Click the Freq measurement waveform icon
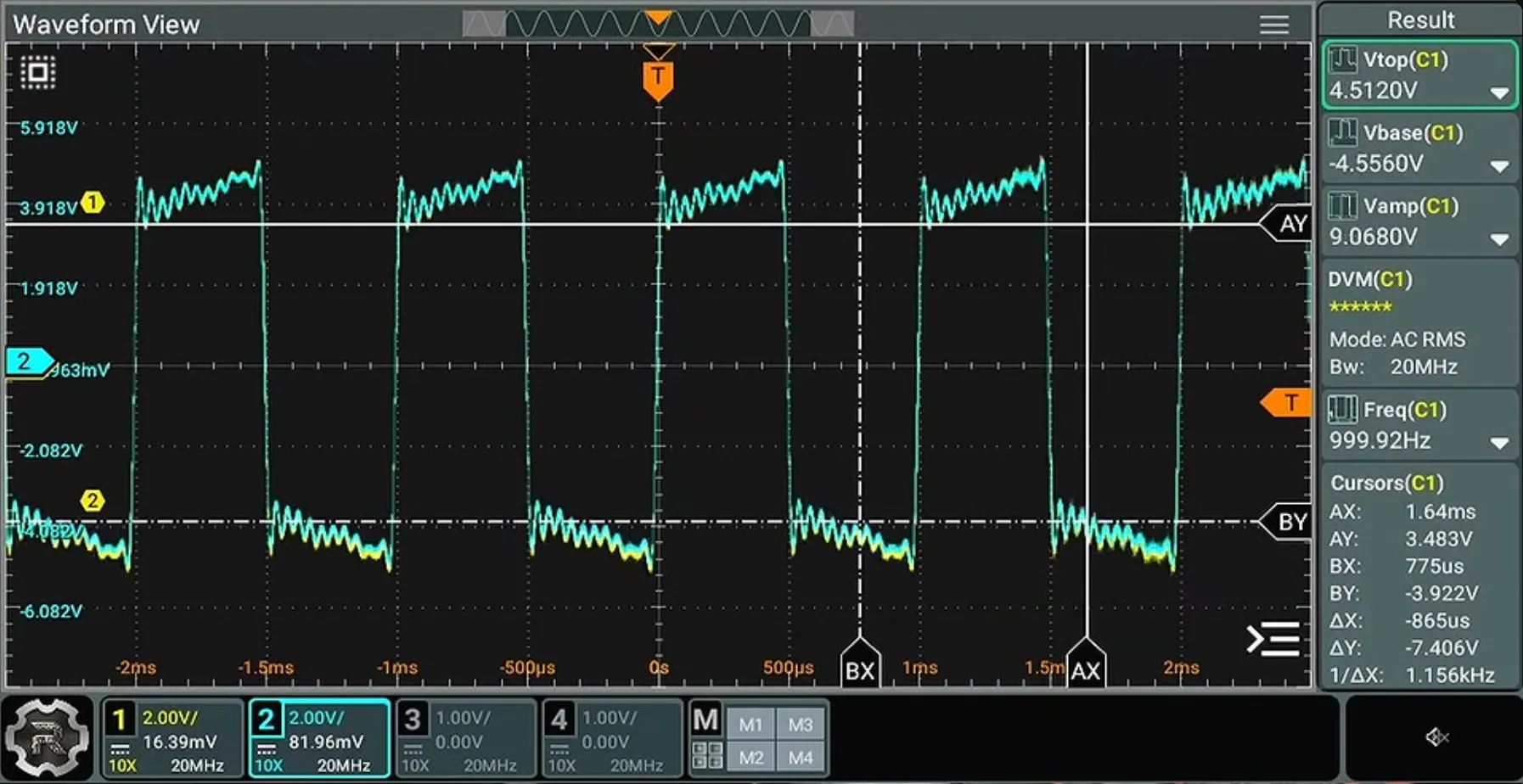 pos(1343,409)
